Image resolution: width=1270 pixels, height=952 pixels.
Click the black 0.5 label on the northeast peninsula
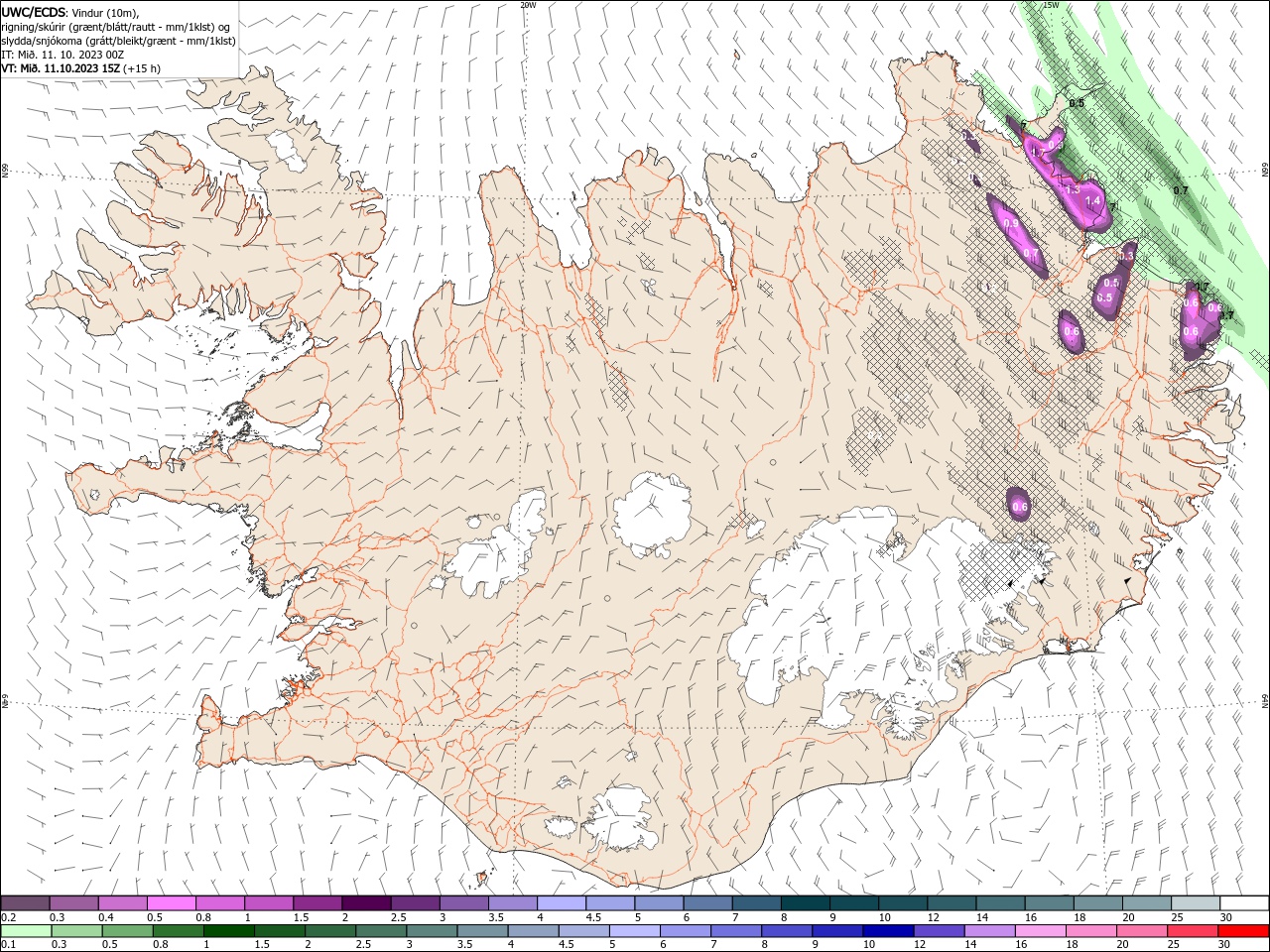tap(1077, 103)
